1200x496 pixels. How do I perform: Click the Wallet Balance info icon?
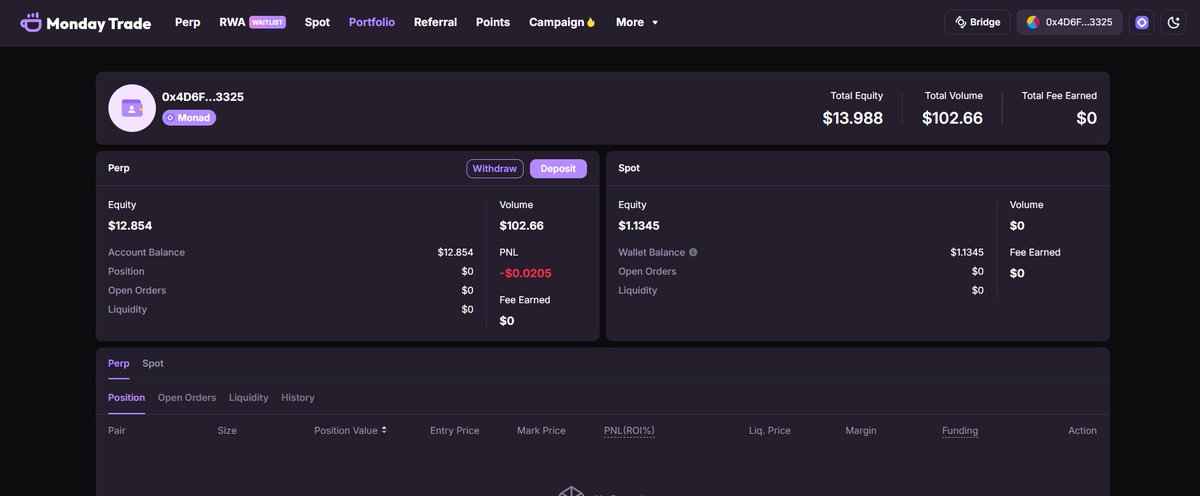click(x=693, y=253)
